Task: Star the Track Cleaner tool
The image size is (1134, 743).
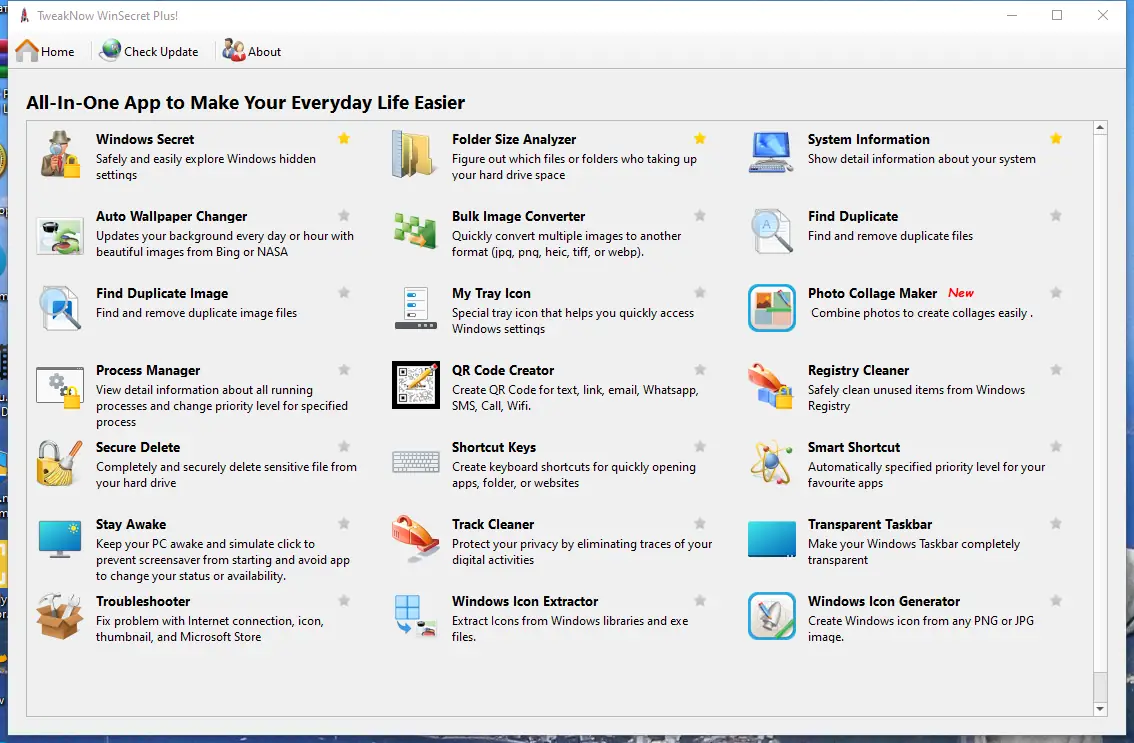Action: point(700,524)
